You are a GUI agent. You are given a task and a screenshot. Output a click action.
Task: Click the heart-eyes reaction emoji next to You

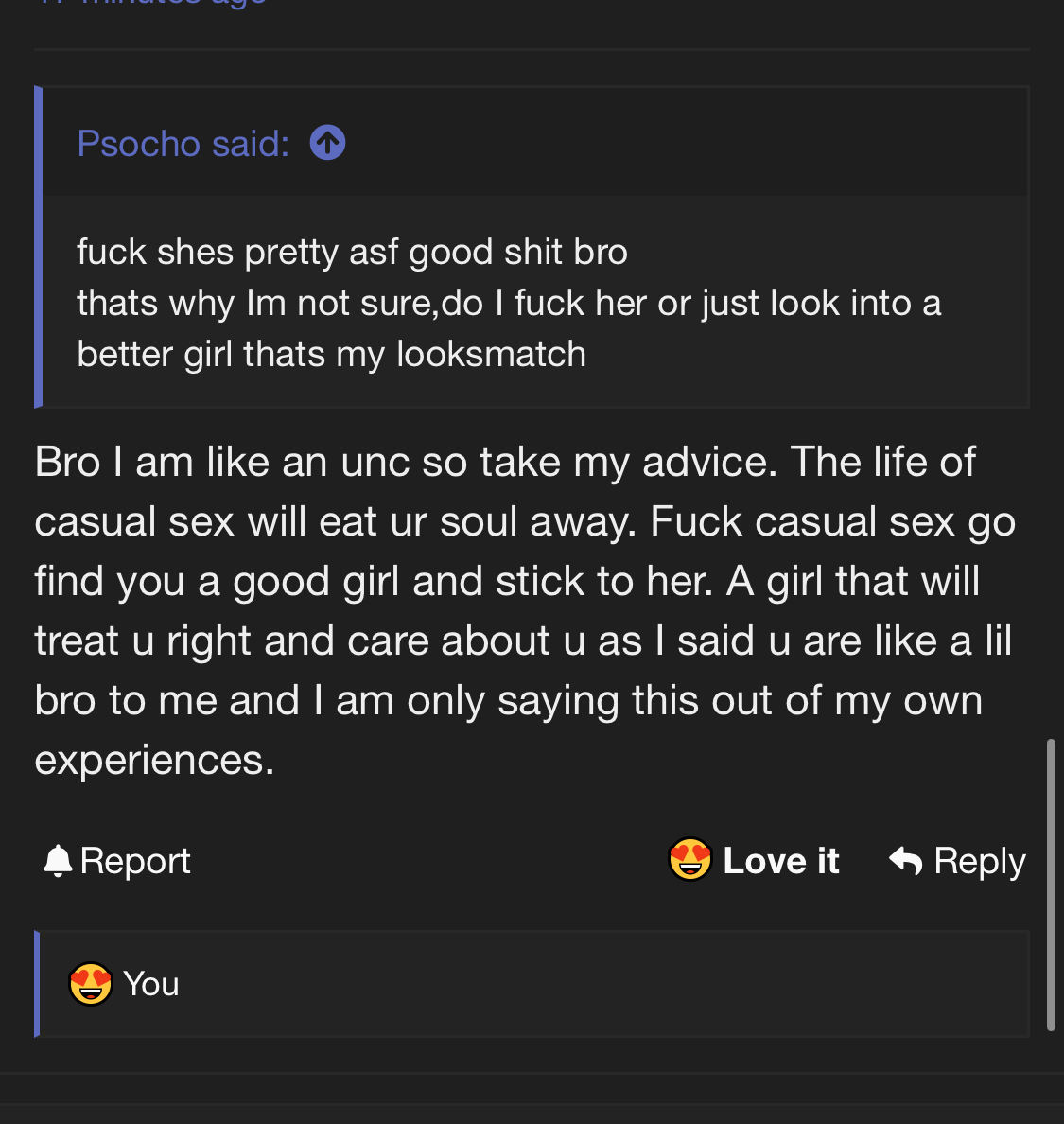[90, 984]
